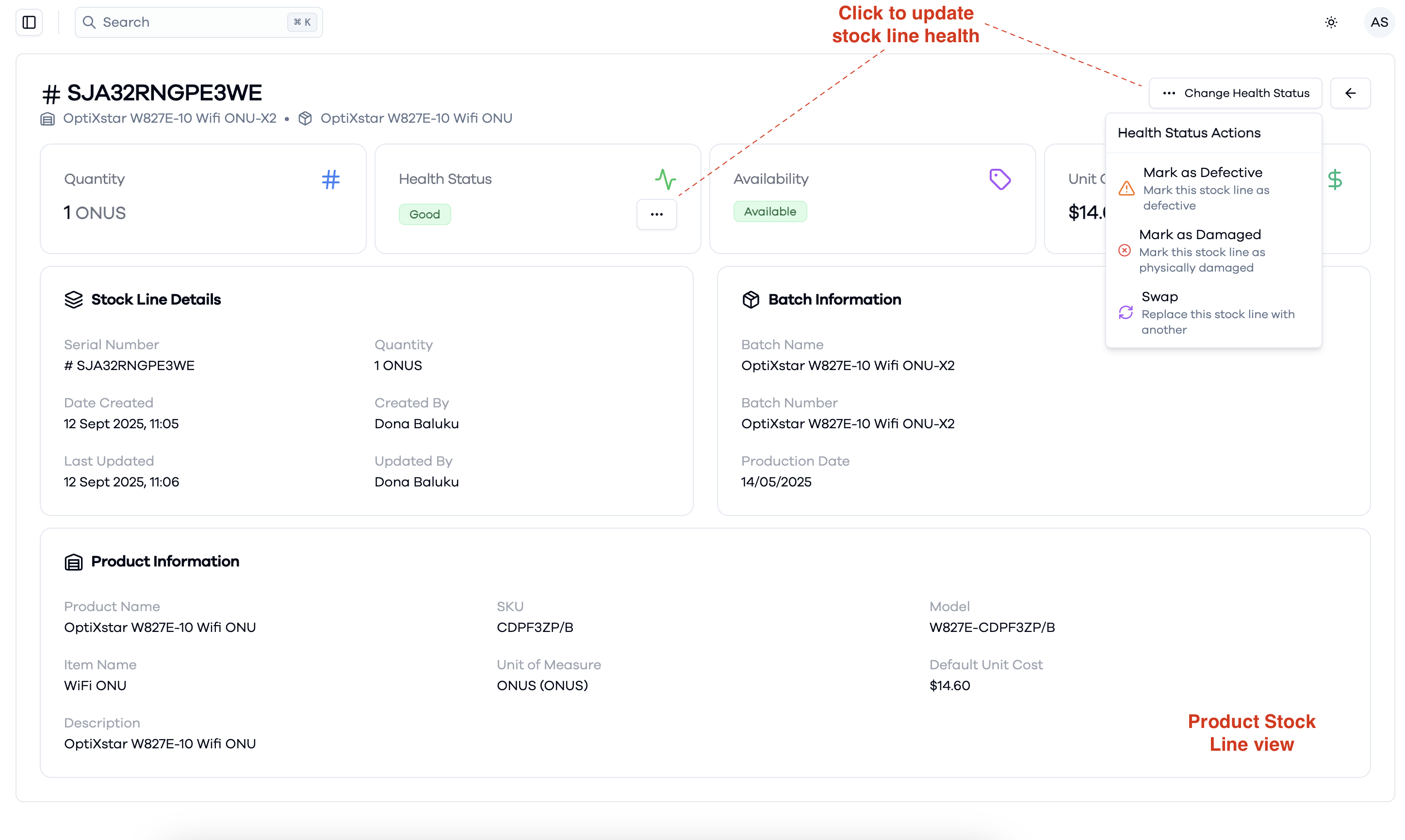Click the orange warning triangle icon
The height and width of the screenshot is (840, 1405).
(x=1127, y=189)
